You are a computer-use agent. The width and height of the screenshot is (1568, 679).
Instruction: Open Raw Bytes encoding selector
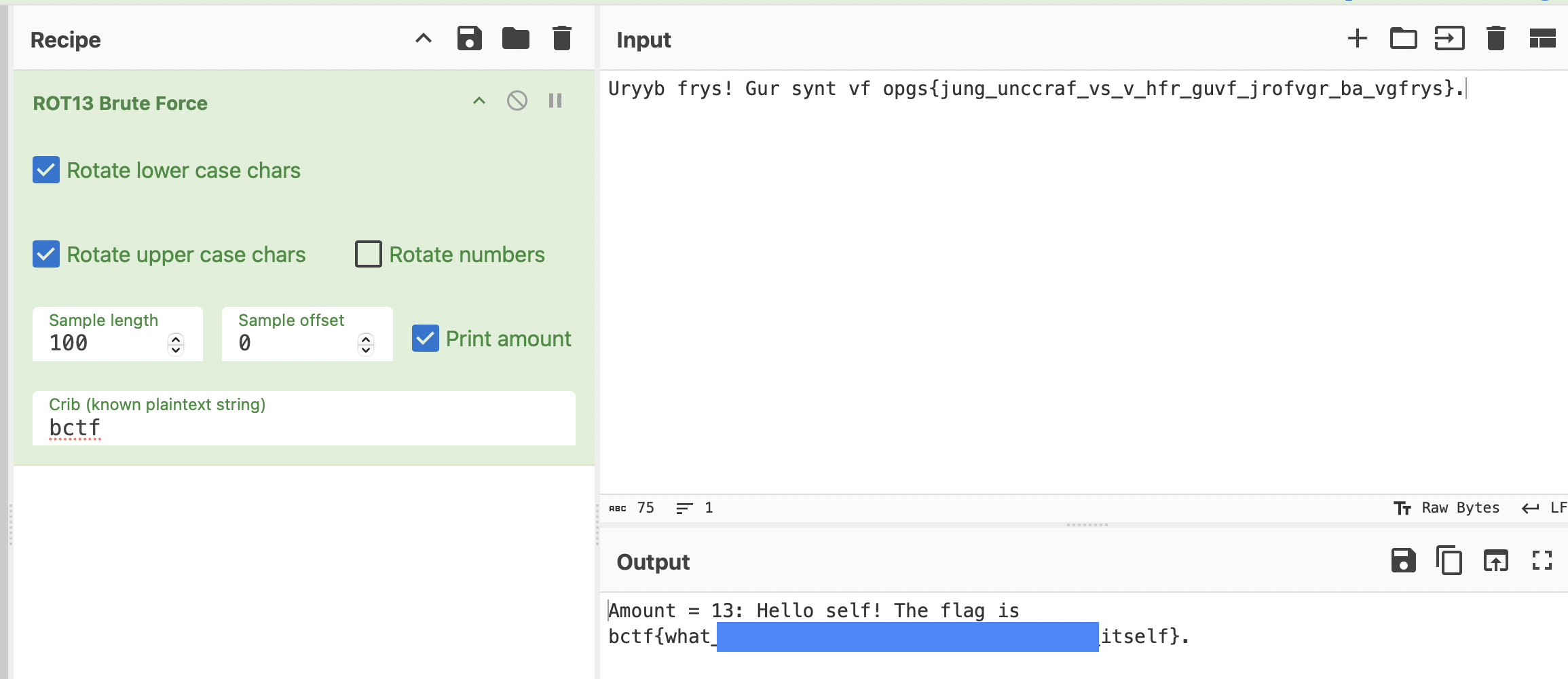click(1446, 508)
